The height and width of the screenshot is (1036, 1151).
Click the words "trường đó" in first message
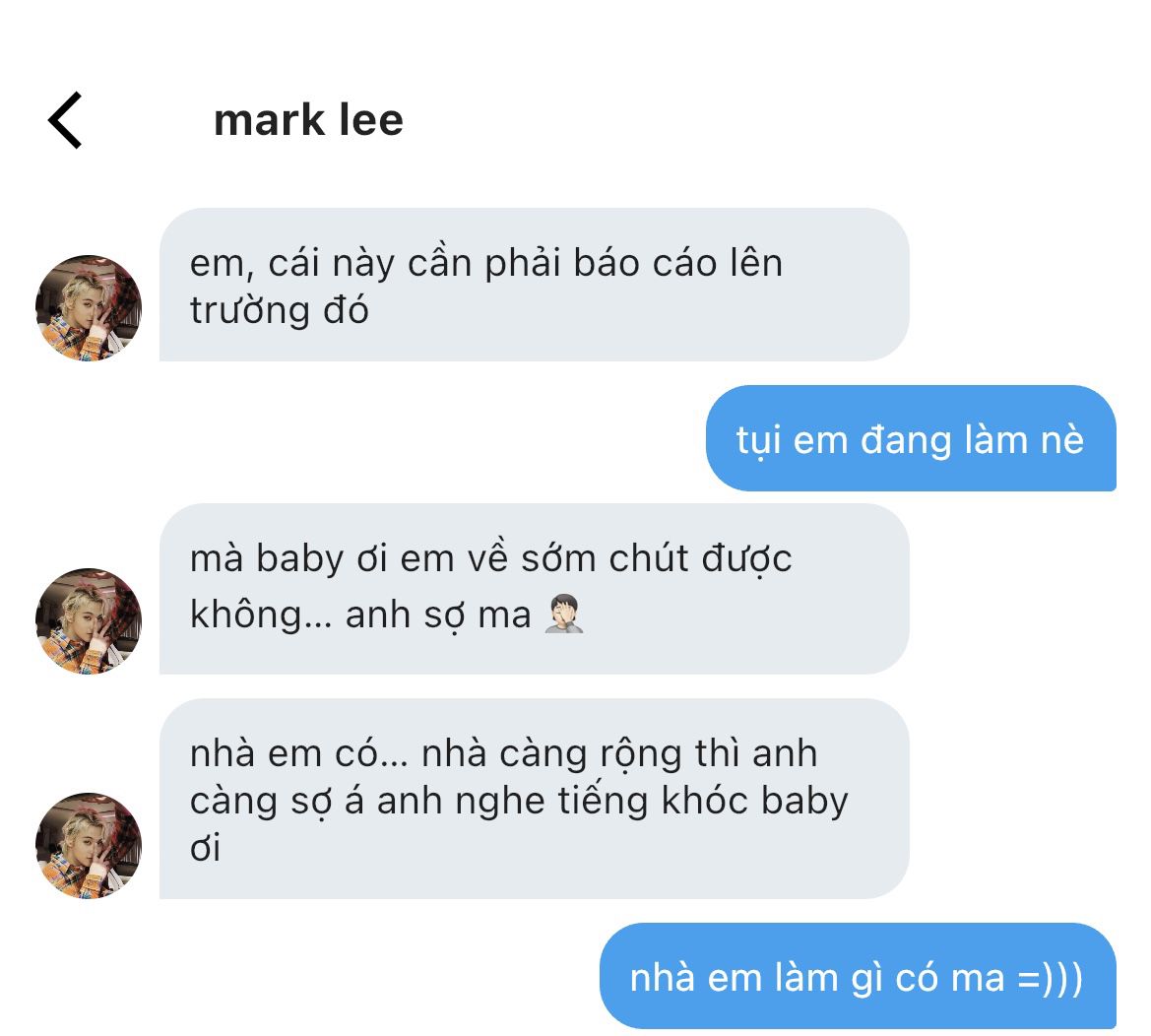pos(279,310)
